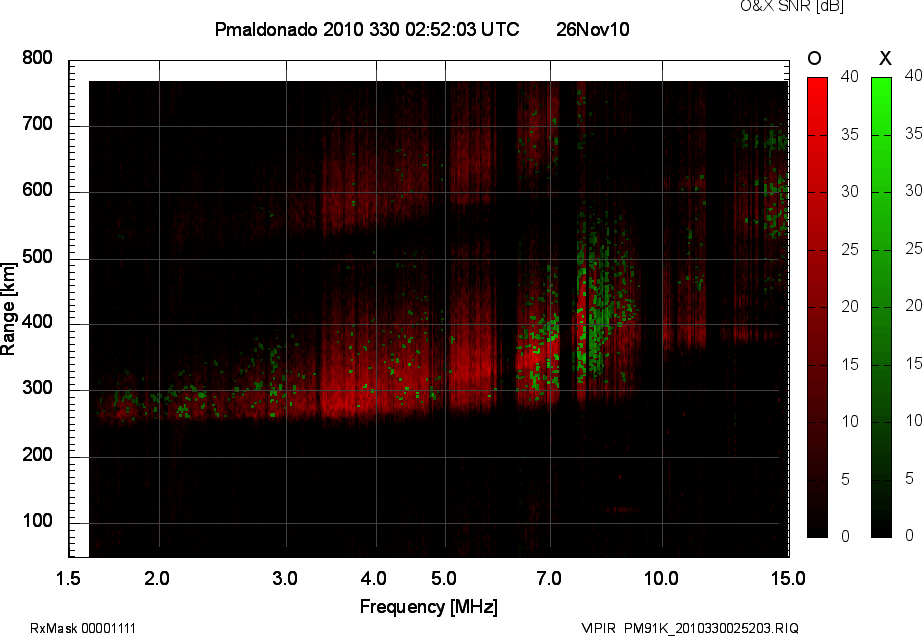Click the 2.0 frequency tick label
The width and height of the screenshot is (922, 636).
[x=157, y=578]
